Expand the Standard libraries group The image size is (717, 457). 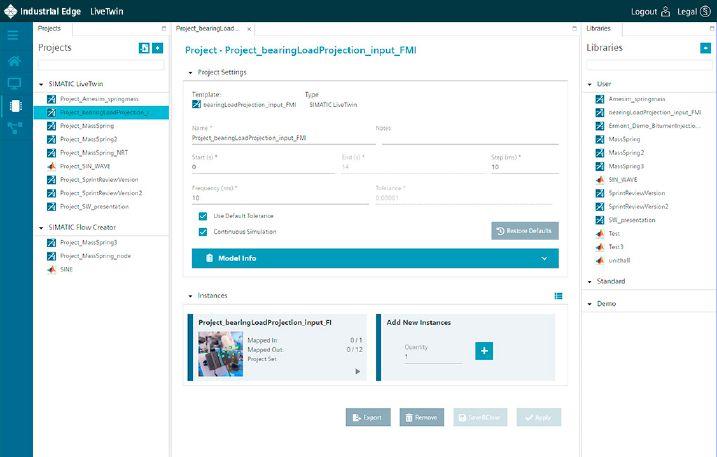[x=589, y=281]
